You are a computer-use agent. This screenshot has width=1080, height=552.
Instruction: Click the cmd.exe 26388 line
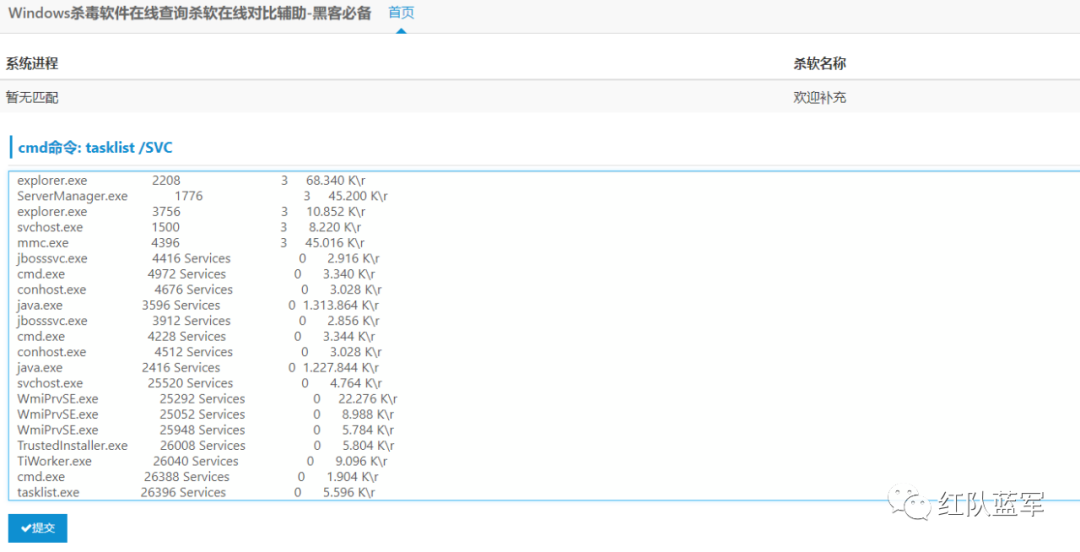(198, 477)
